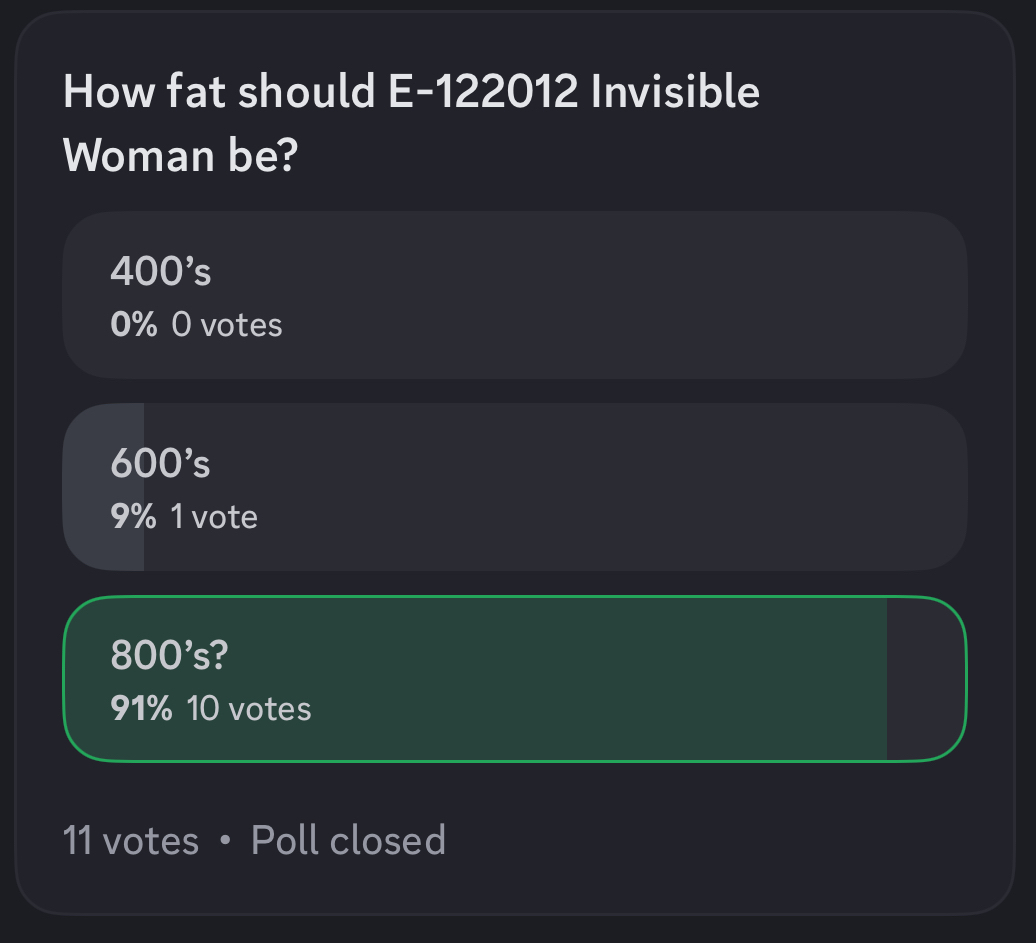Click the empty right side of 600's option
1036x943 pixels.
700,487
